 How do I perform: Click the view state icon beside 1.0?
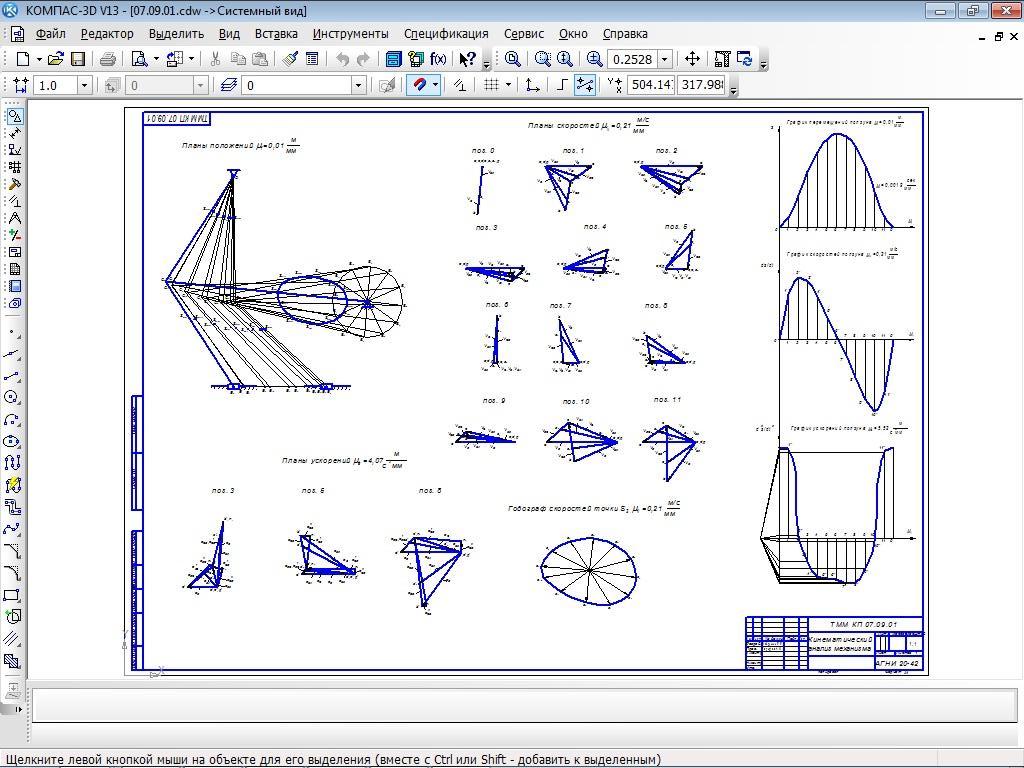(21, 86)
